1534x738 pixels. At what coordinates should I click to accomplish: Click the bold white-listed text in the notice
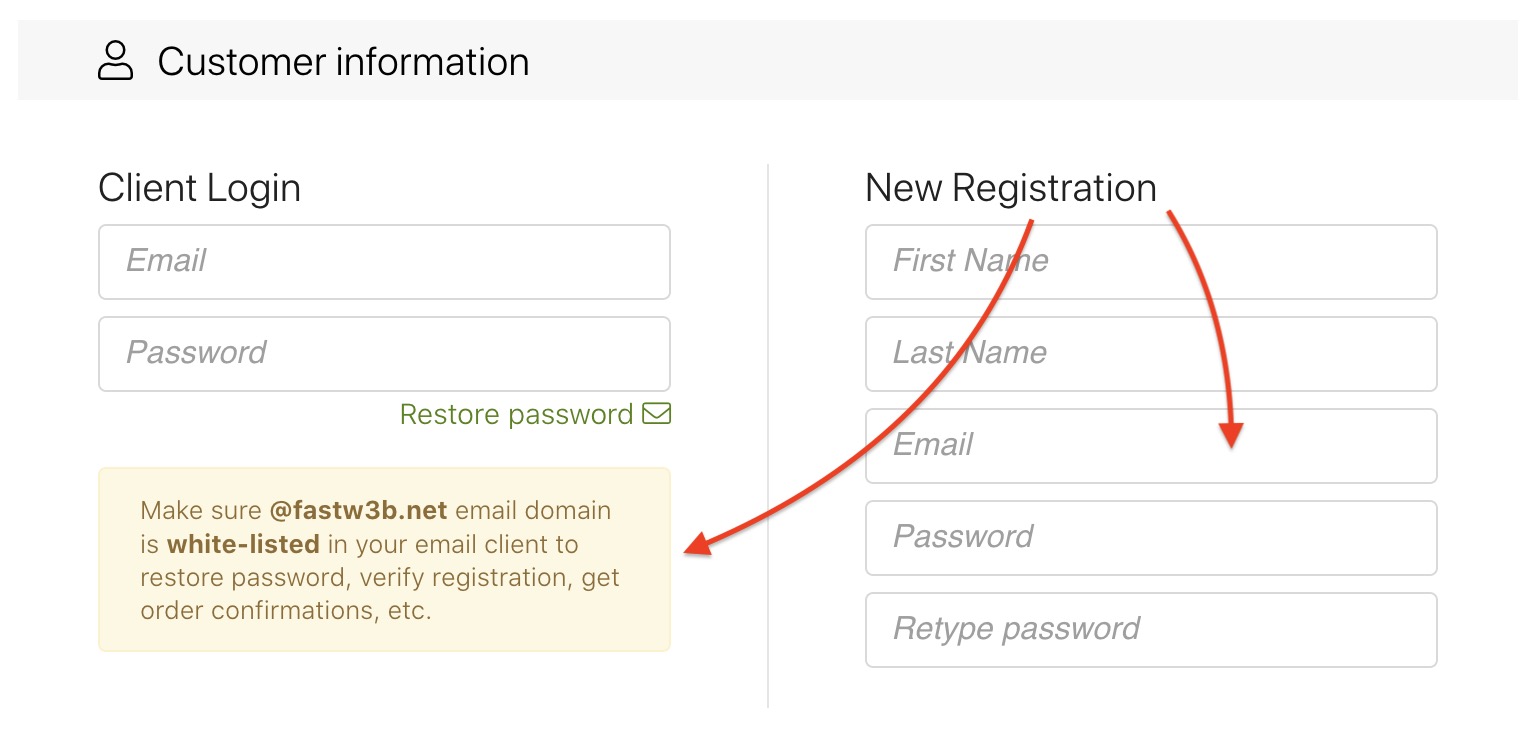pyautogui.click(x=243, y=545)
